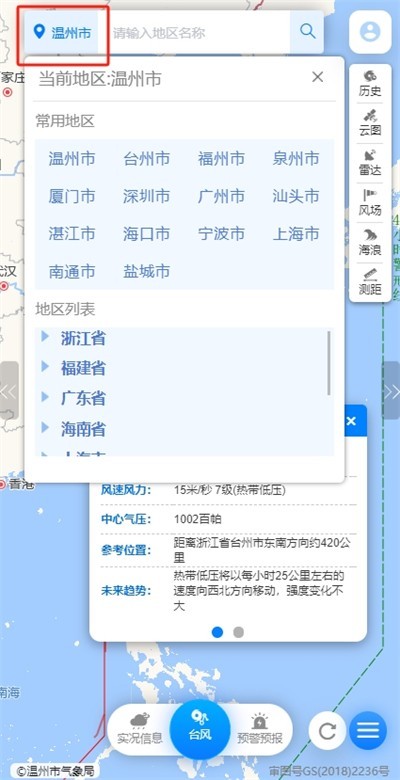
Task: Select first page dot of info card
Action: click(x=217, y=632)
